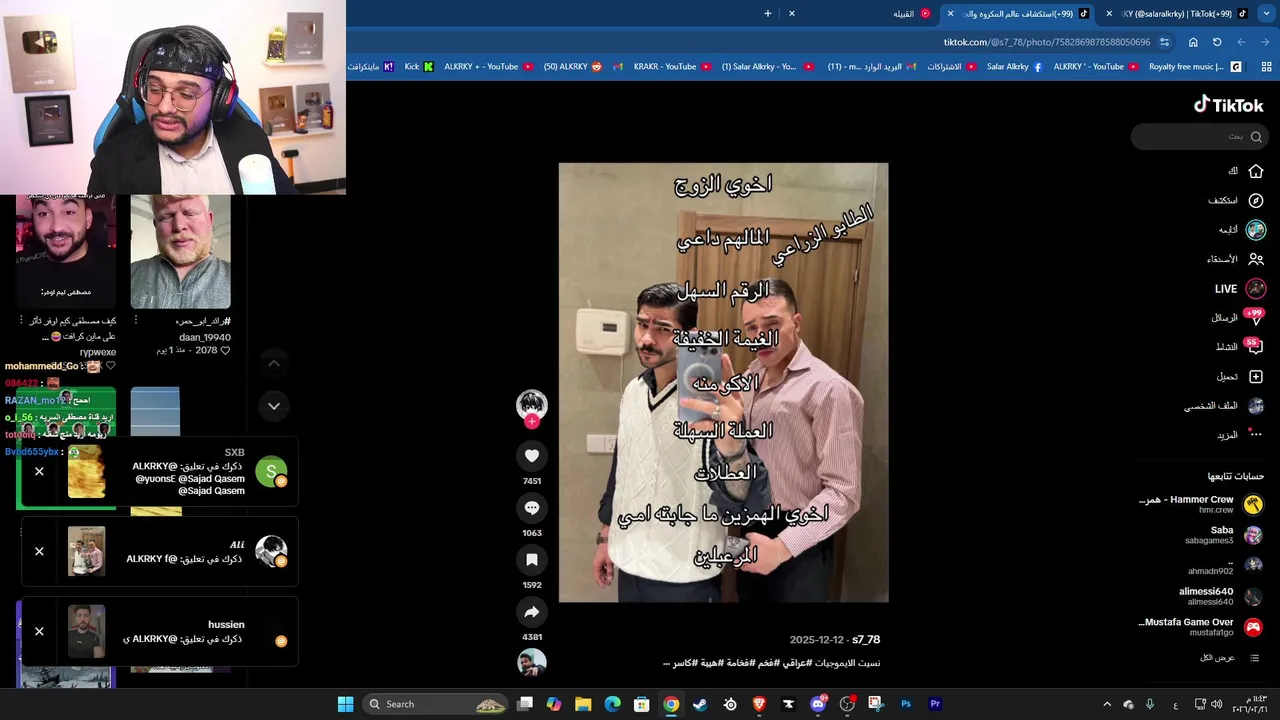Open the tab search dropdown arrow
Viewport: 1280px width, 720px height.
[1268, 14]
